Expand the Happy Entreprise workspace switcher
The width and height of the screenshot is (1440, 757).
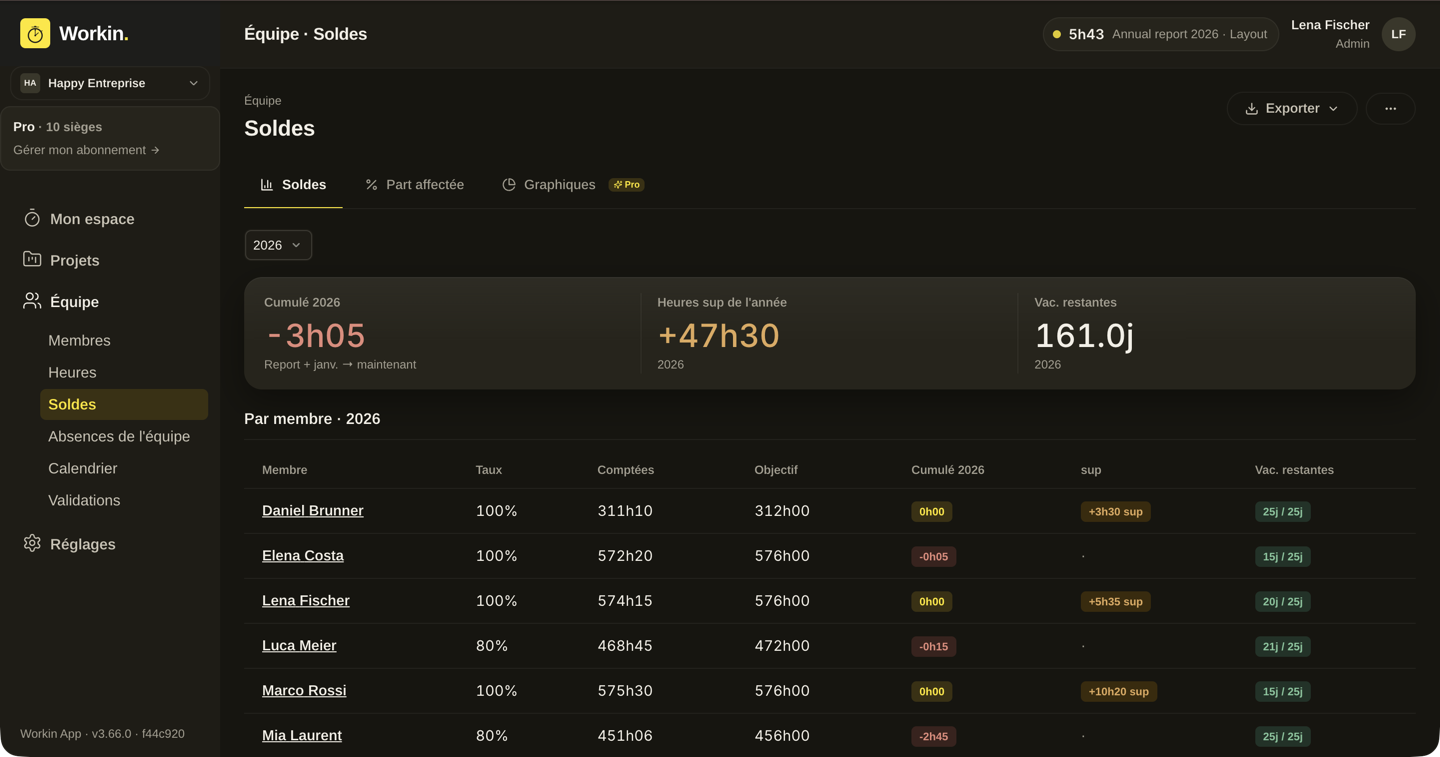pos(110,83)
